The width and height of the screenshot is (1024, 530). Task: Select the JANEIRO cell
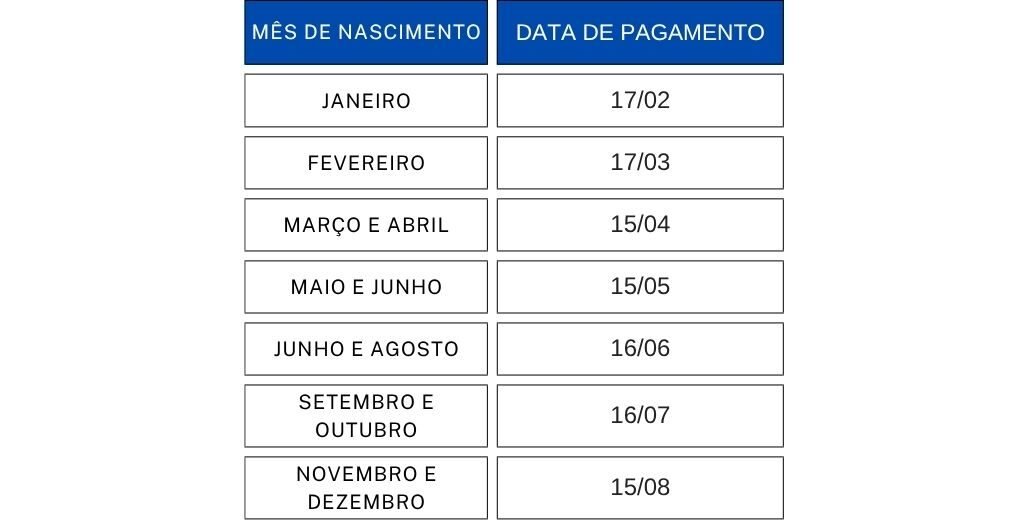(x=366, y=101)
